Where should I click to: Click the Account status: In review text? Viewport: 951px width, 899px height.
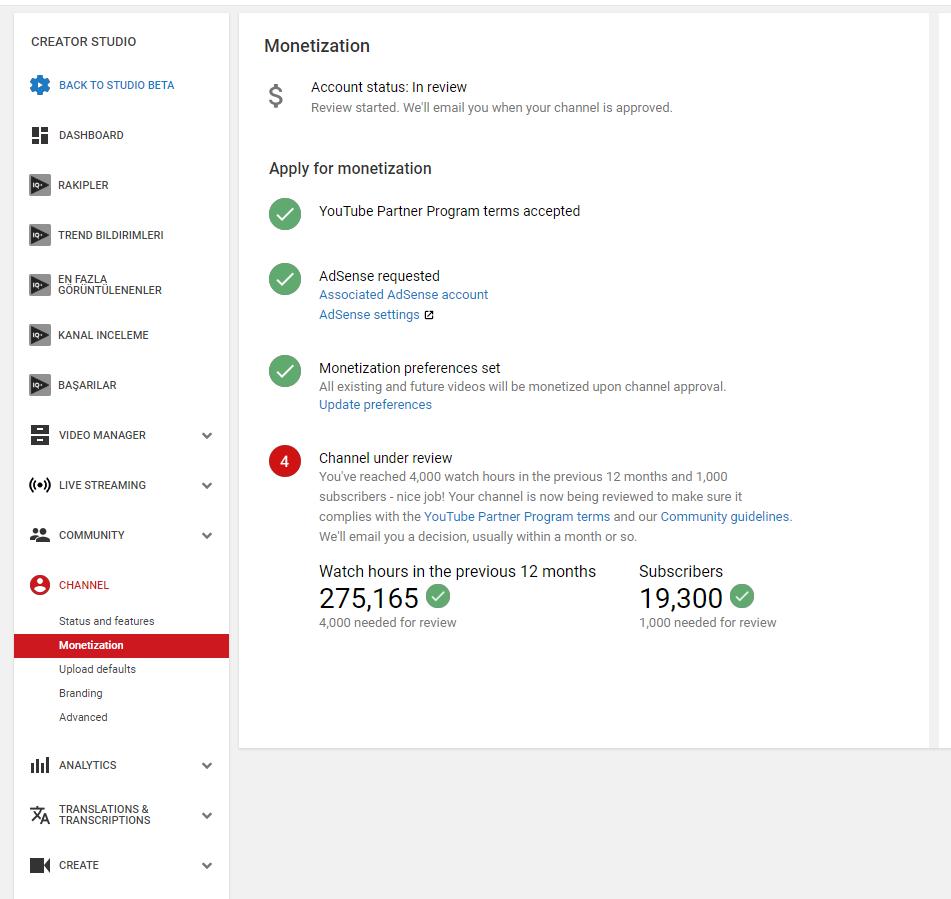389,87
